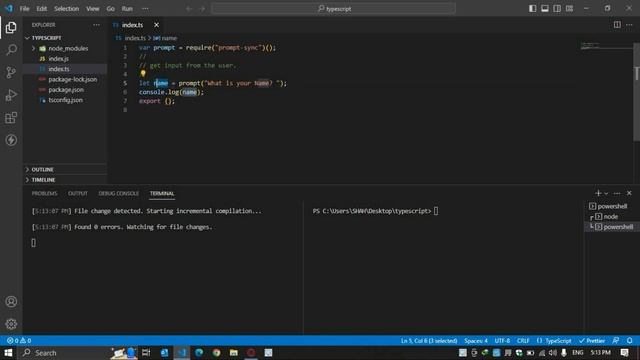Screen dimensions: 640x360
Task: Open the Search view in activity bar
Action: (x=11, y=50)
